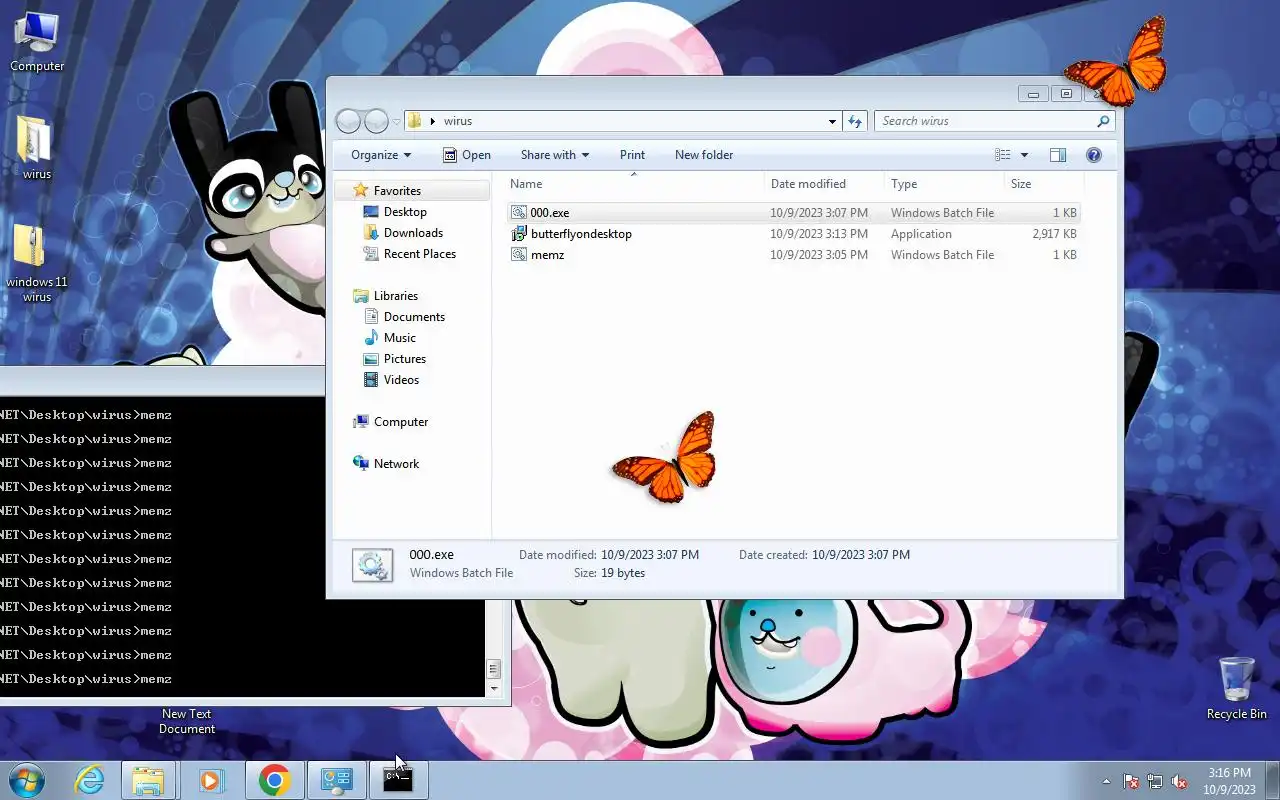The height and width of the screenshot is (800, 1280).
Task: Select Network in the navigation pane
Action: pyautogui.click(x=396, y=464)
